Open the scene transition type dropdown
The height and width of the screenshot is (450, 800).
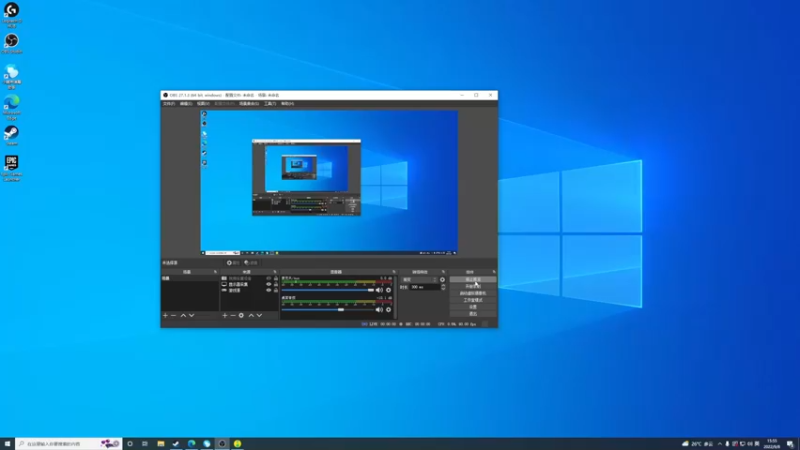pos(419,280)
